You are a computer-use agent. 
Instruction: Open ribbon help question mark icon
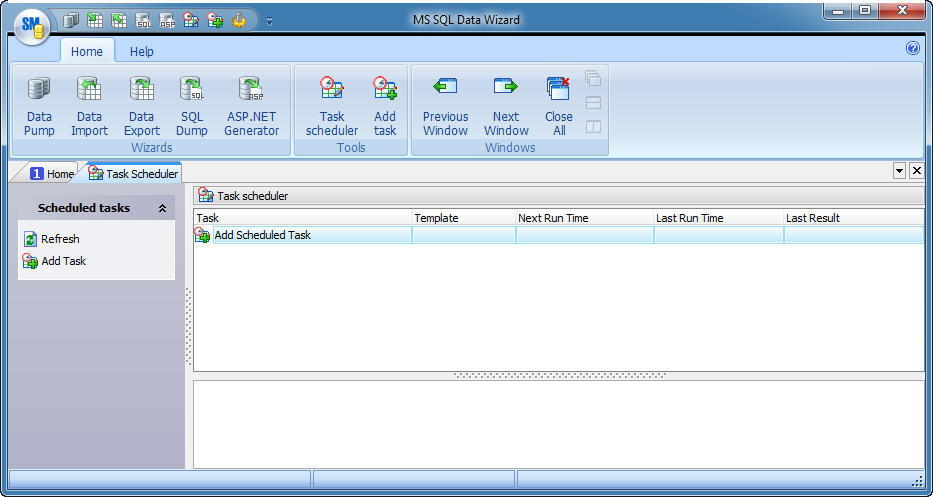(x=913, y=49)
